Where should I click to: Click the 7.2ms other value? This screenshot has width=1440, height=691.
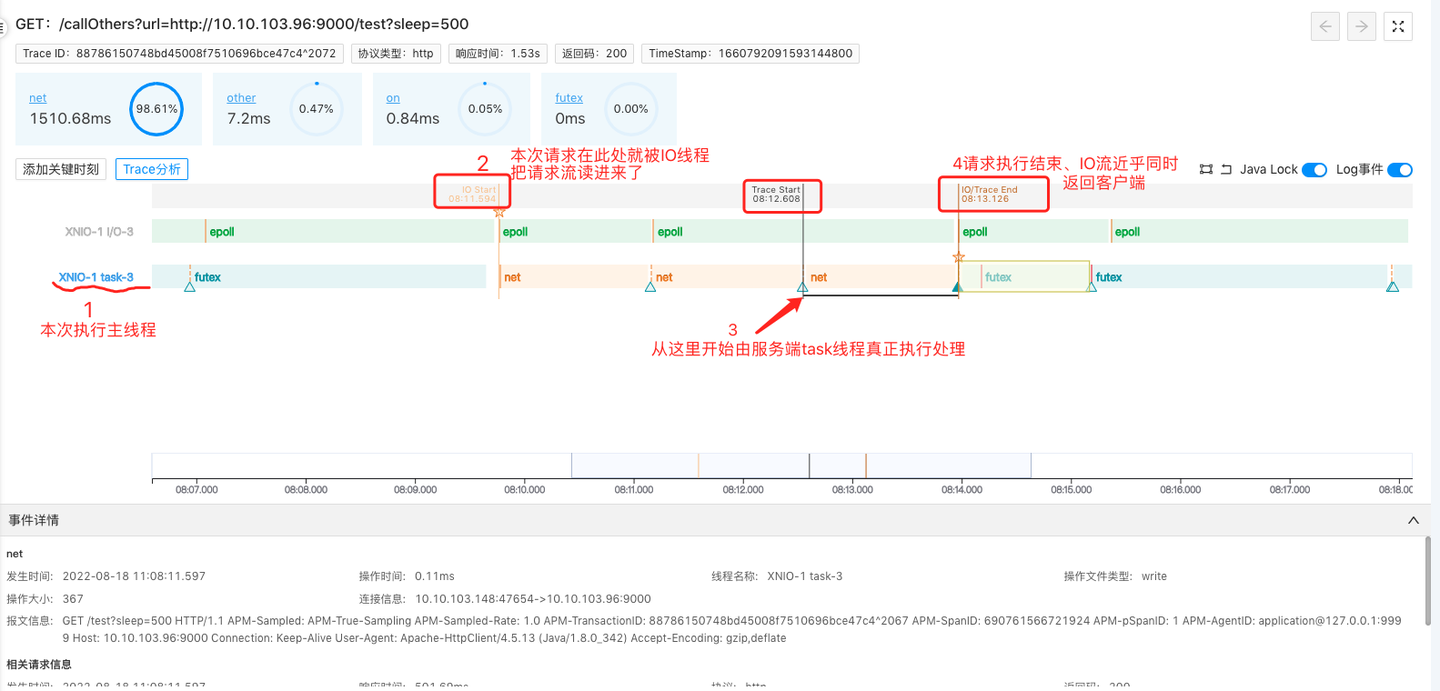pos(249,118)
